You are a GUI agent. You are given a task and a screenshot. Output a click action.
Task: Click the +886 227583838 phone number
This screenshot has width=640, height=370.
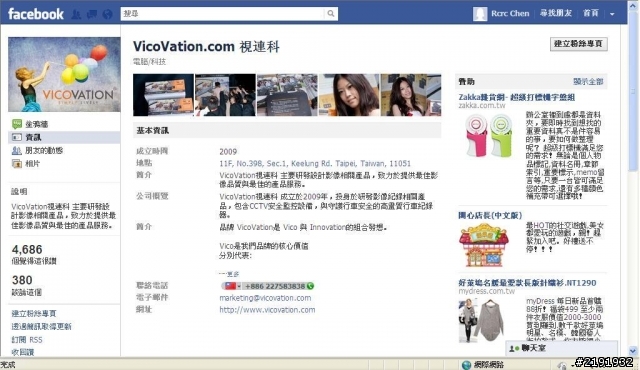coord(275,286)
